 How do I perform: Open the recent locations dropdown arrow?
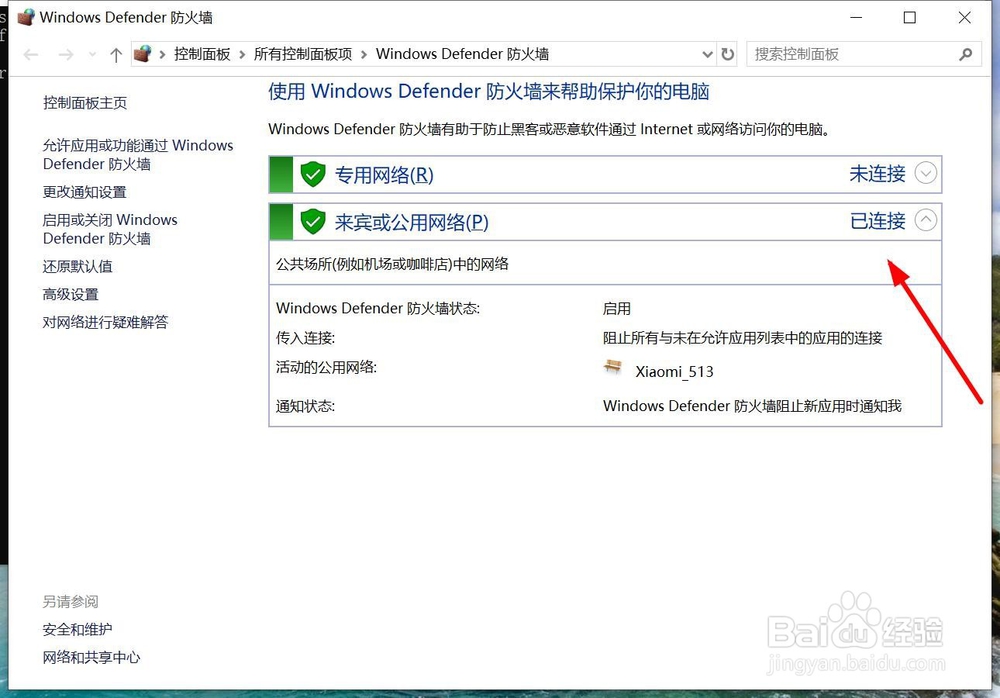pyautogui.click(x=92, y=55)
